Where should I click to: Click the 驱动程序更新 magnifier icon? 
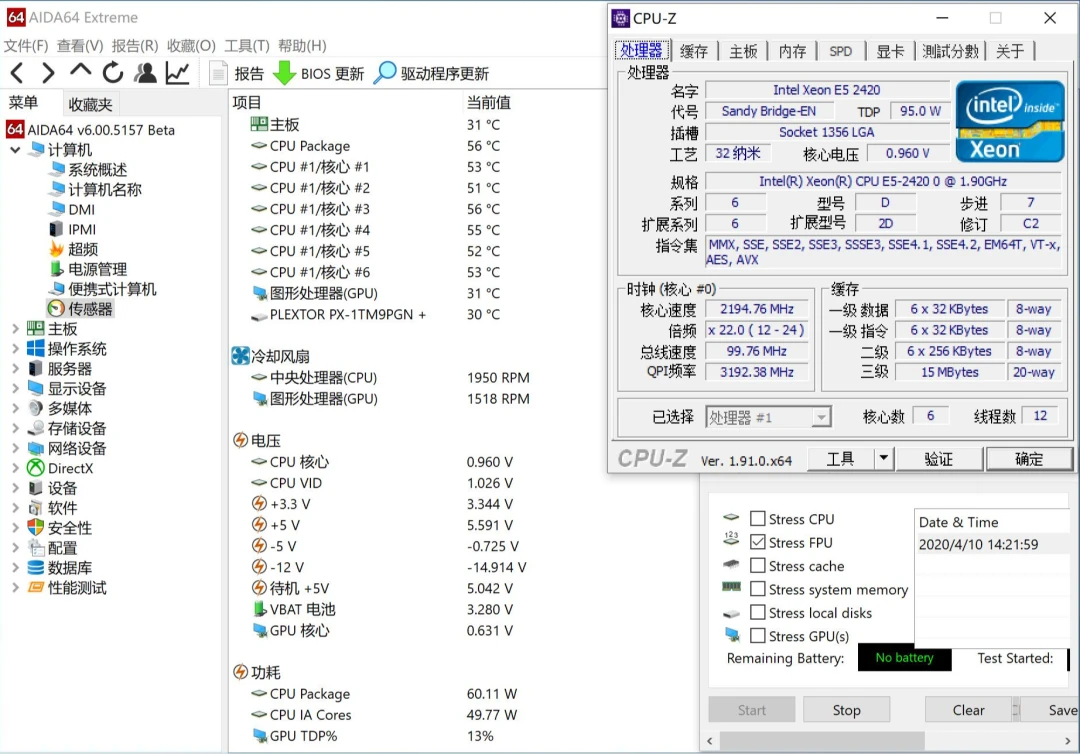[x=385, y=73]
